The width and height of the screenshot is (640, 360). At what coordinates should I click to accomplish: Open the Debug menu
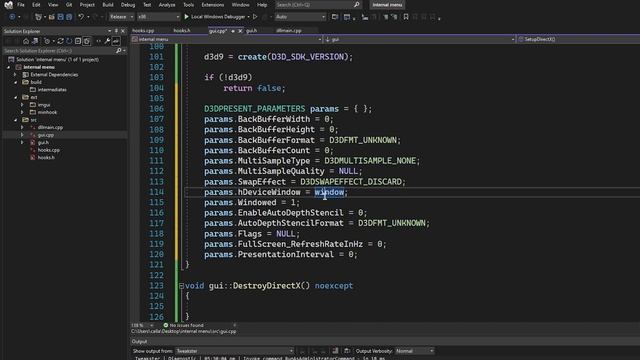tap(128, 5)
